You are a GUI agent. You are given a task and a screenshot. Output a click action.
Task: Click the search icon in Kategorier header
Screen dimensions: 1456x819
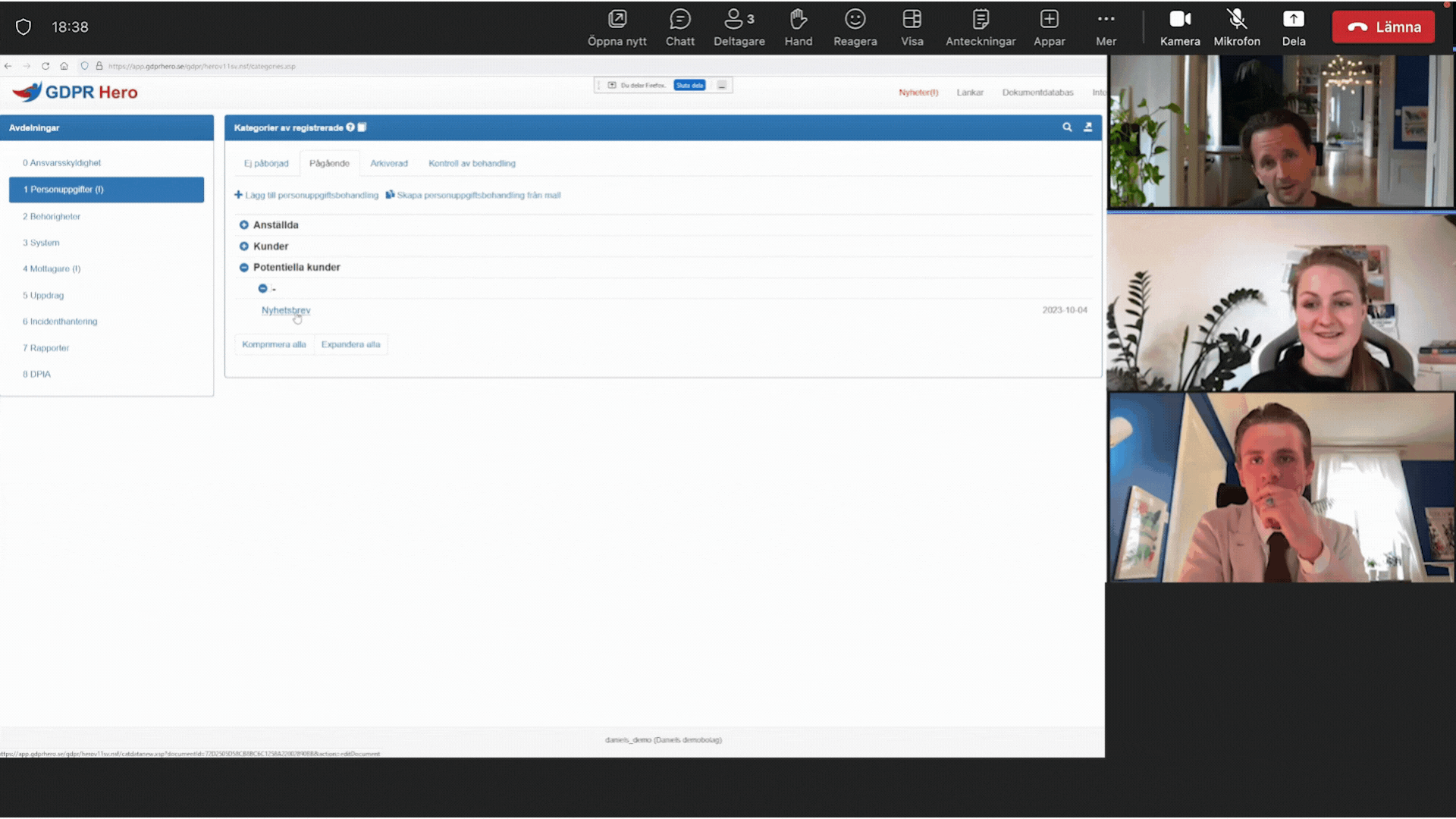(x=1067, y=127)
